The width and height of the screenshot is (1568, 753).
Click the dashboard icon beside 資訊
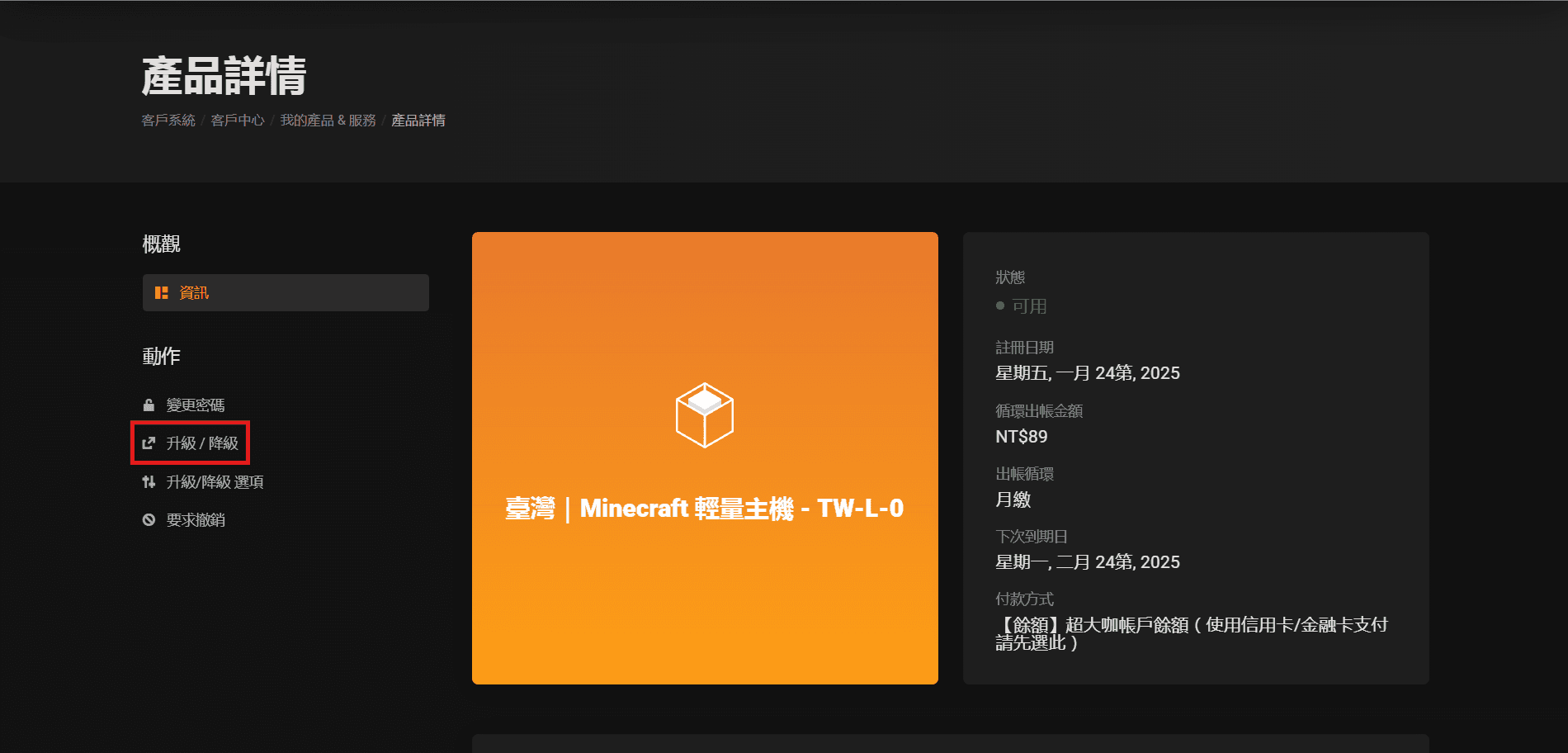(x=162, y=293)
